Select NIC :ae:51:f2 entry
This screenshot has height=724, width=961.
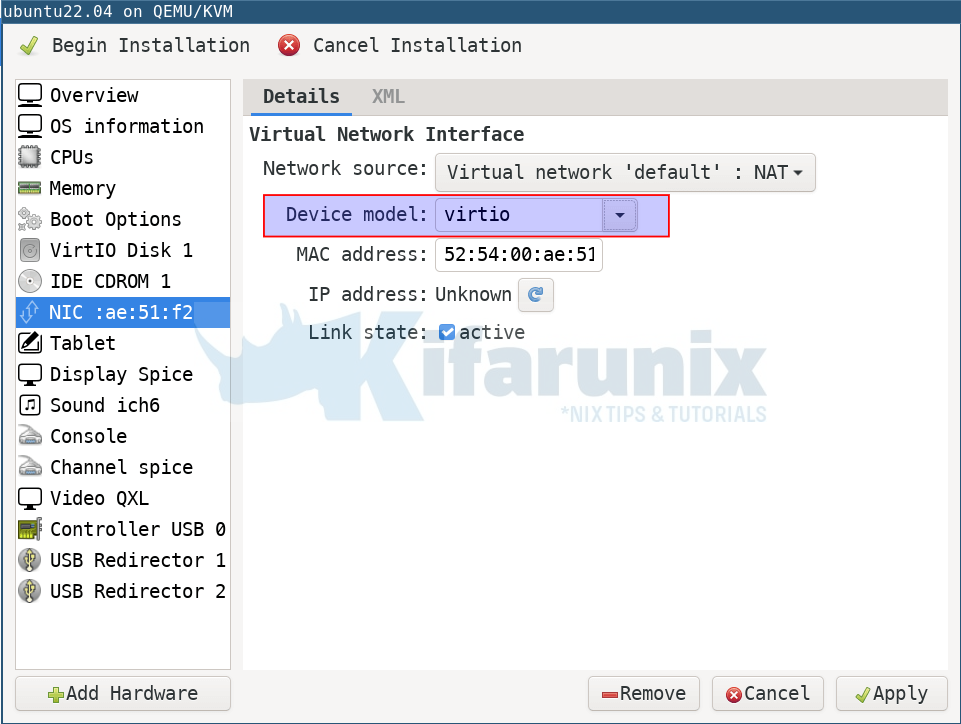click(x=123, y=312)
